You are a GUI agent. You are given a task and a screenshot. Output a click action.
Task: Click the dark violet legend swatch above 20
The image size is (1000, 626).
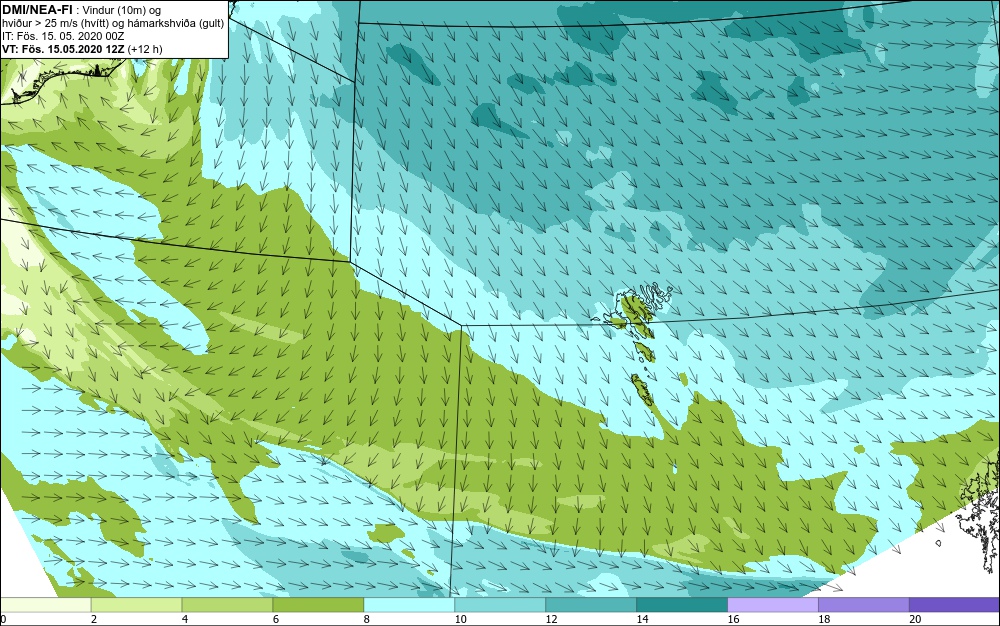click(954, 604)
